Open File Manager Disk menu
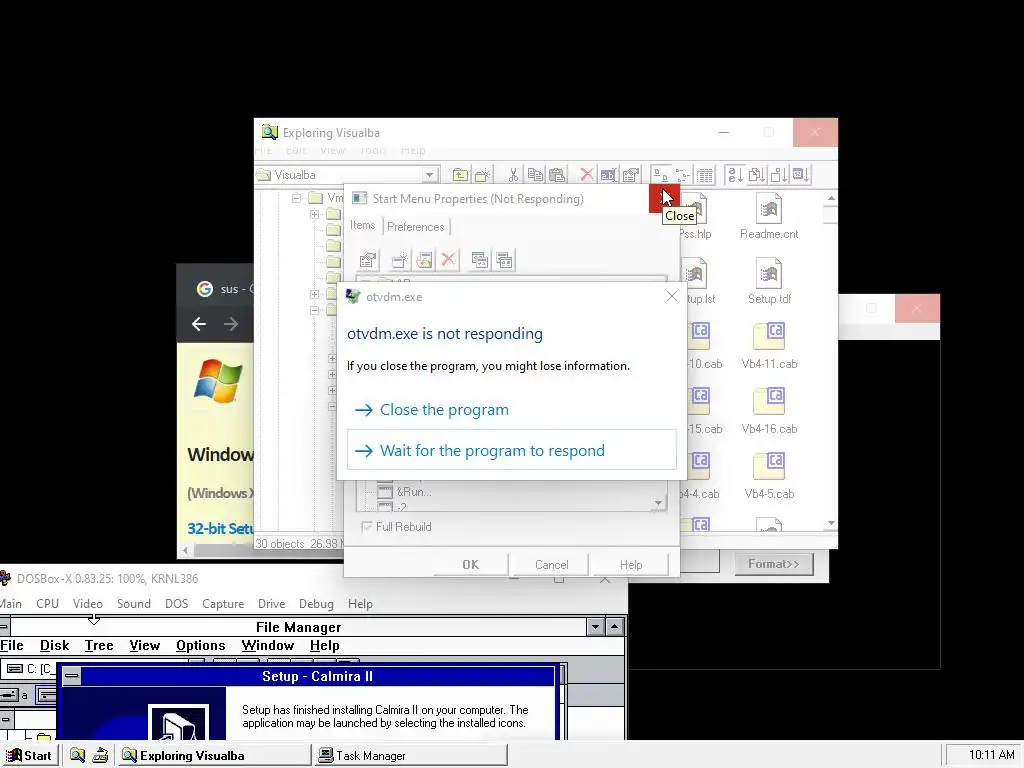 pos(54,645)
